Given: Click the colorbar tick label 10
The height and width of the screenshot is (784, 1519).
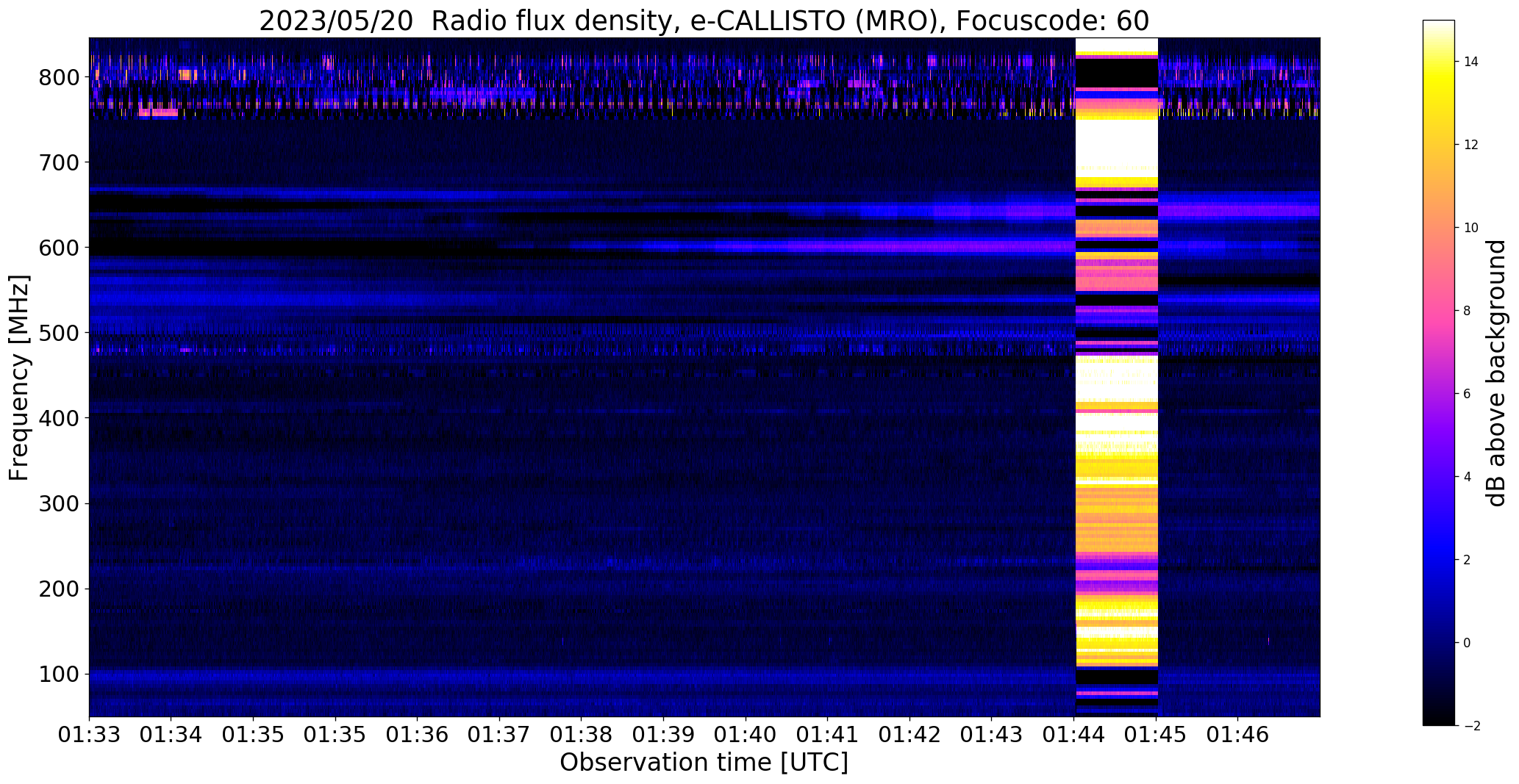Looking at the screenshot, I should [x=1471, y=228].
